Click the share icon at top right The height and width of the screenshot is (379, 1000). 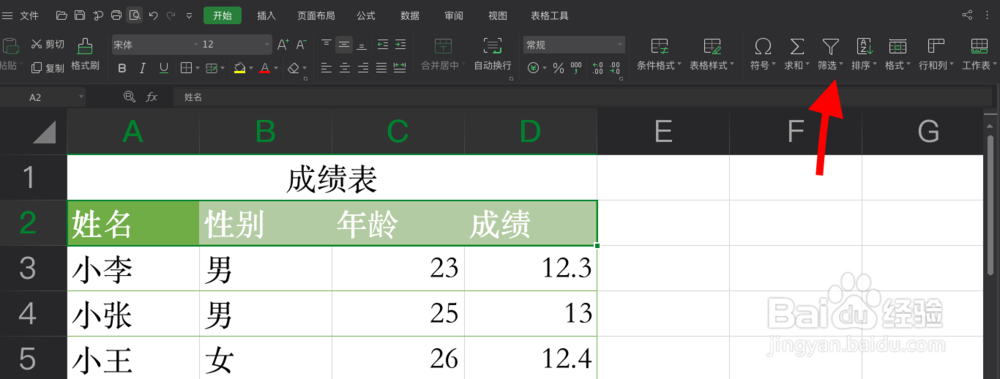pos(967,15)
